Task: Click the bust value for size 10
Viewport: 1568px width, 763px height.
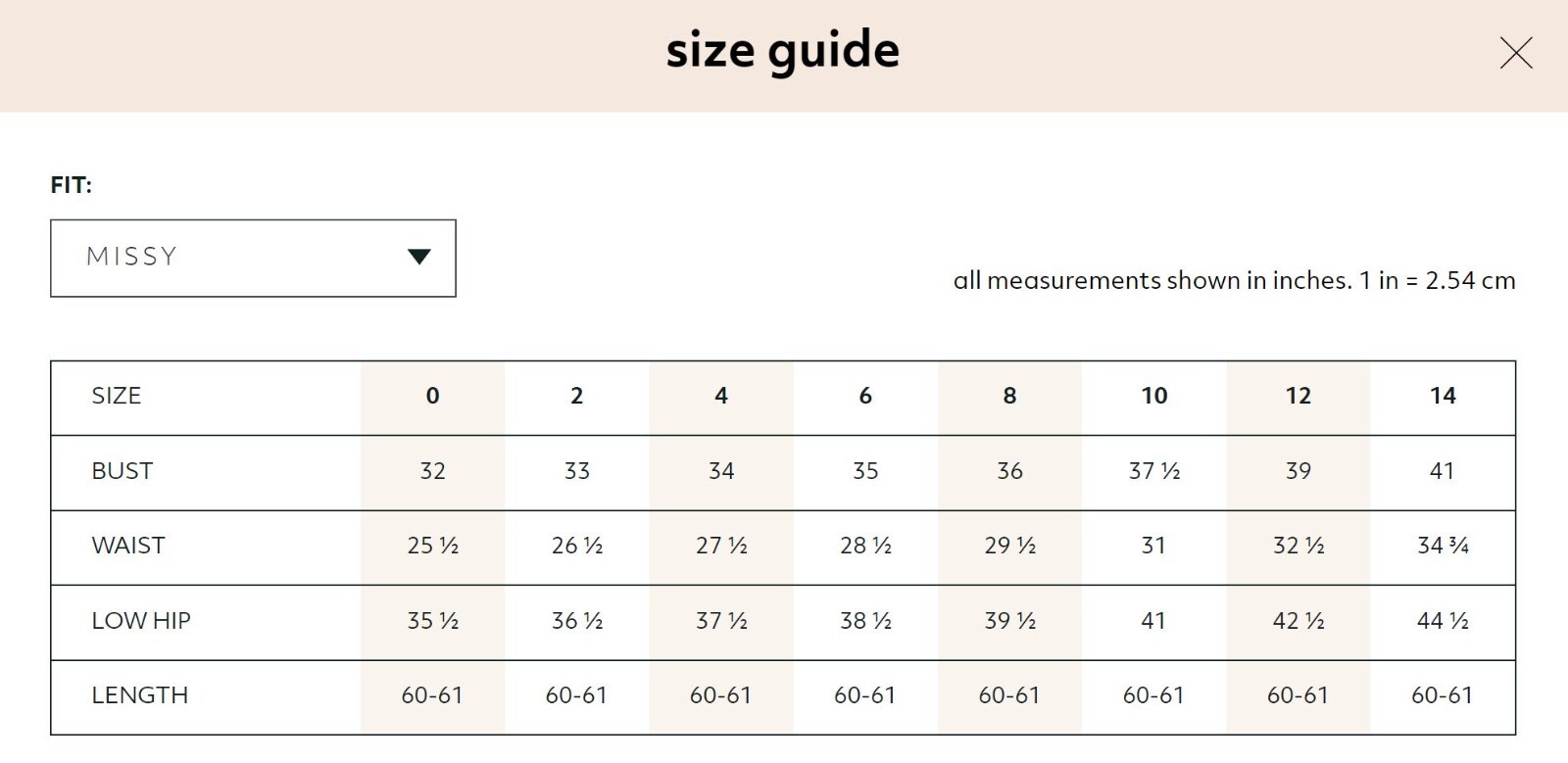Action: click(x=1154, y=471)
